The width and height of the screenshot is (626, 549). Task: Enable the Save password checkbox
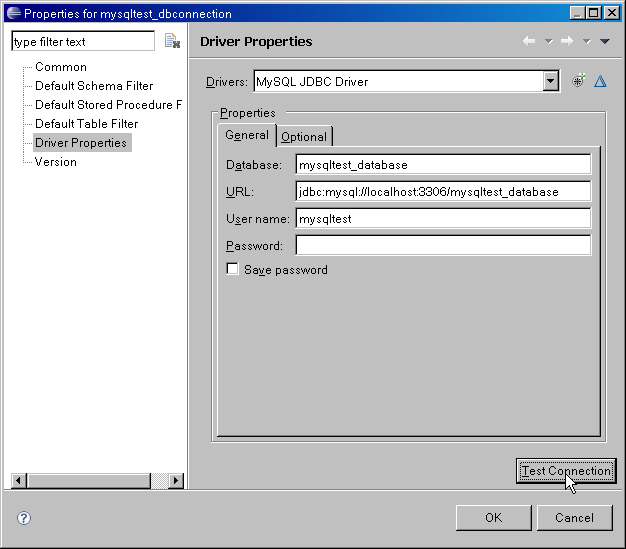point(233,269)
